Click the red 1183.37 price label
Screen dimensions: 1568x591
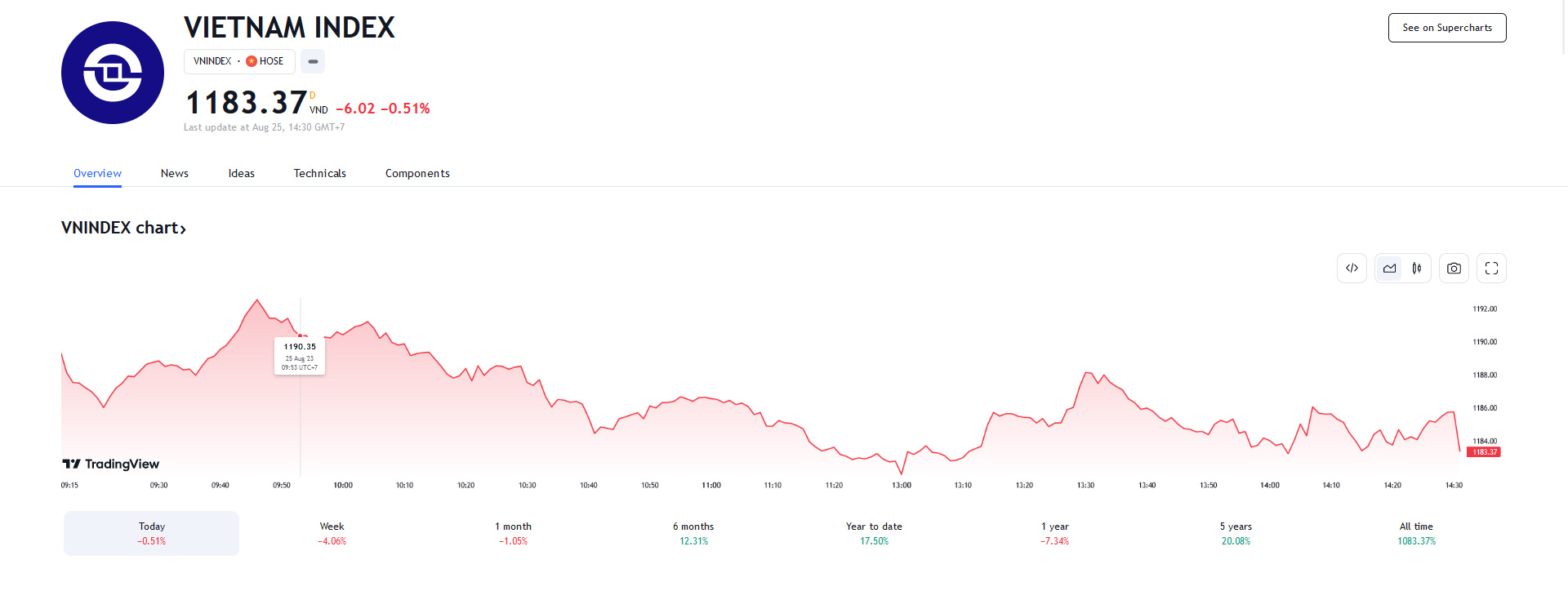1484,452
